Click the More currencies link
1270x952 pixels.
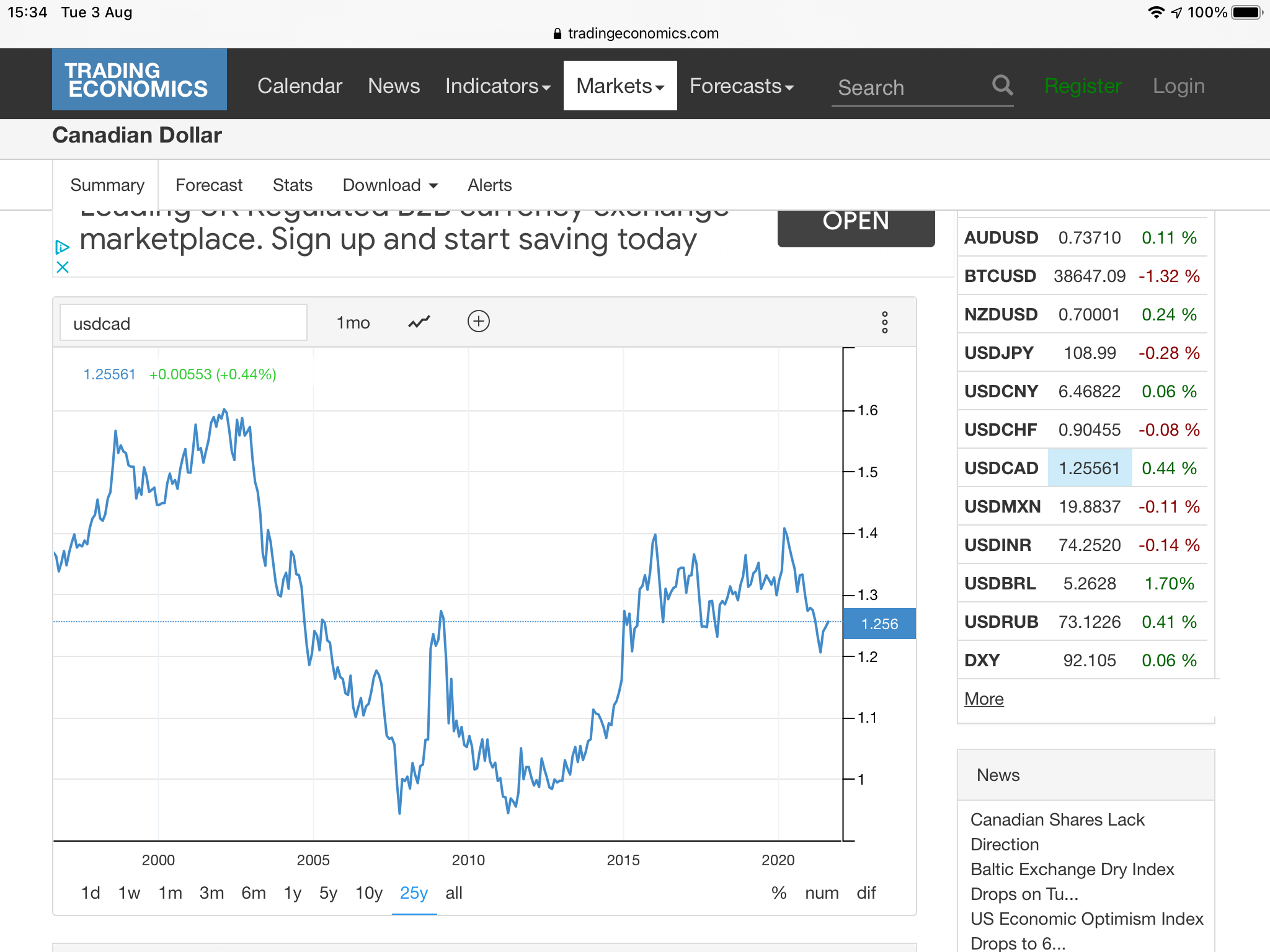pos(984,699)
